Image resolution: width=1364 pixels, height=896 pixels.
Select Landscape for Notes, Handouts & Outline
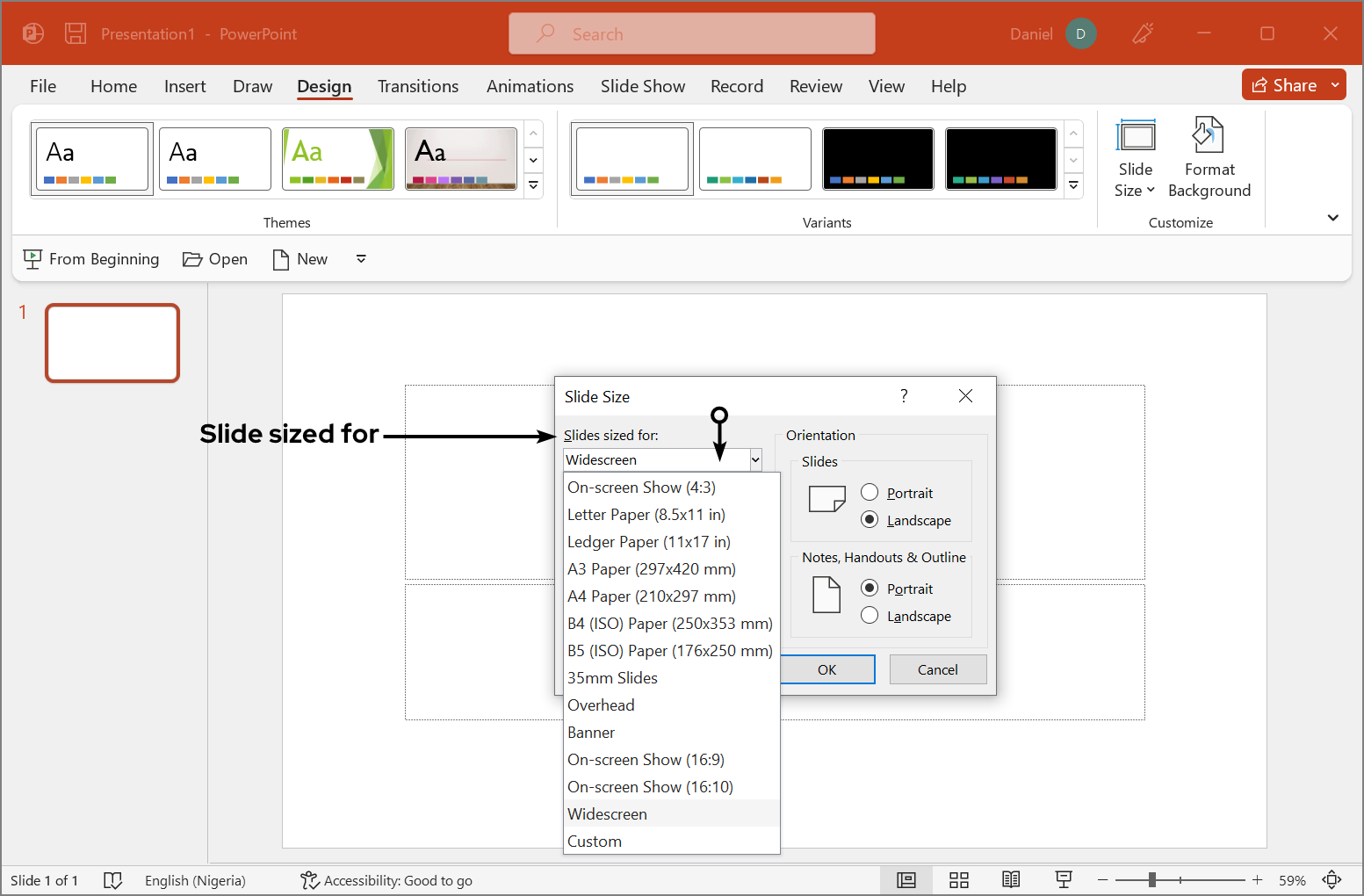coord(870,616)
